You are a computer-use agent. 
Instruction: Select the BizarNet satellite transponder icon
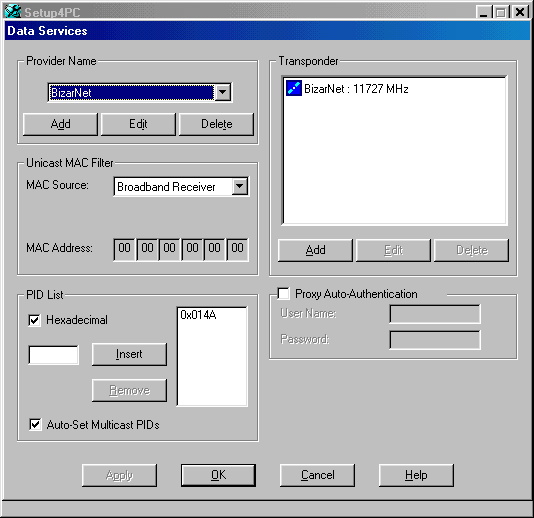[x=294, y=88]
